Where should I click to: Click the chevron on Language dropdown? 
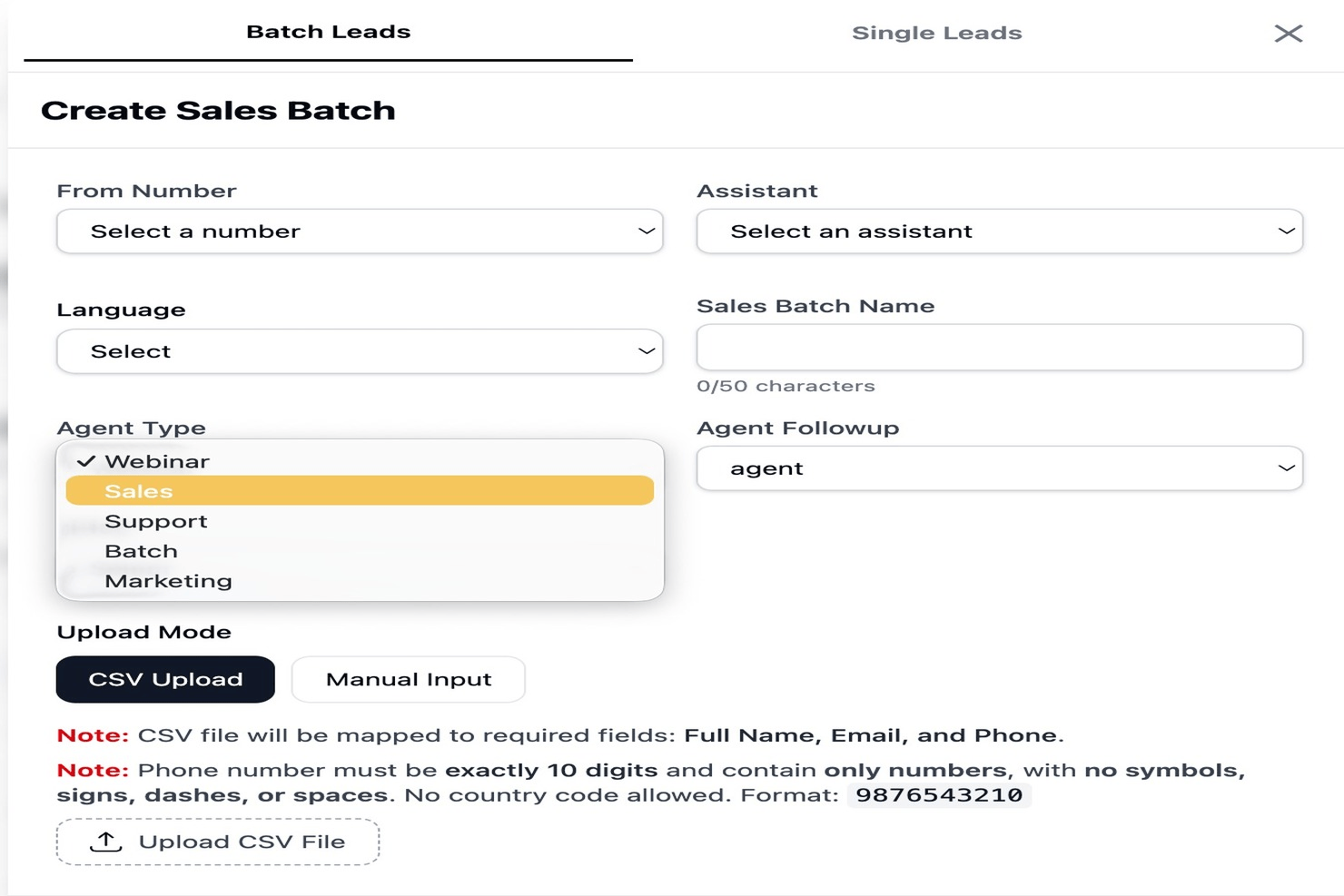point(647,351)
